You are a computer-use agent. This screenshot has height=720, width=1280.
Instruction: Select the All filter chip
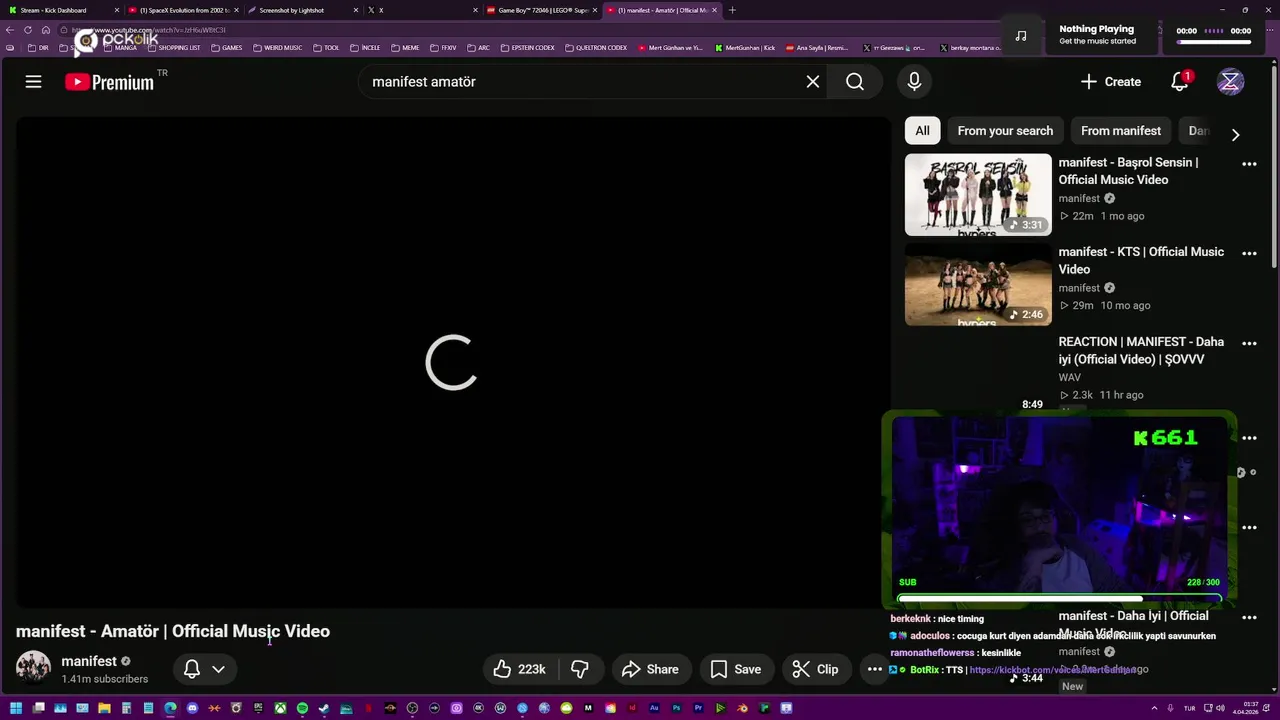coord(922,131)
